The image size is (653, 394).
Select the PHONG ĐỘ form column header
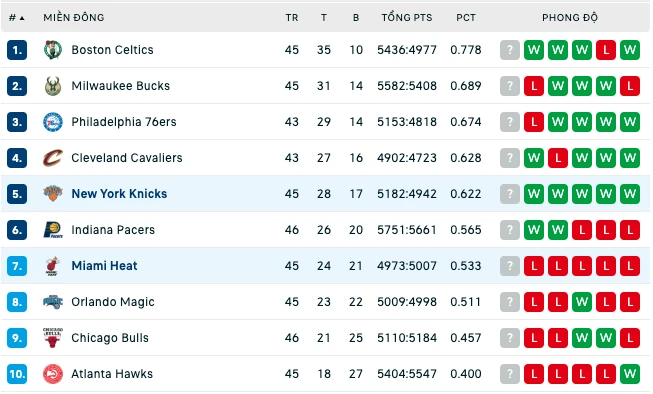pos(570,17)
